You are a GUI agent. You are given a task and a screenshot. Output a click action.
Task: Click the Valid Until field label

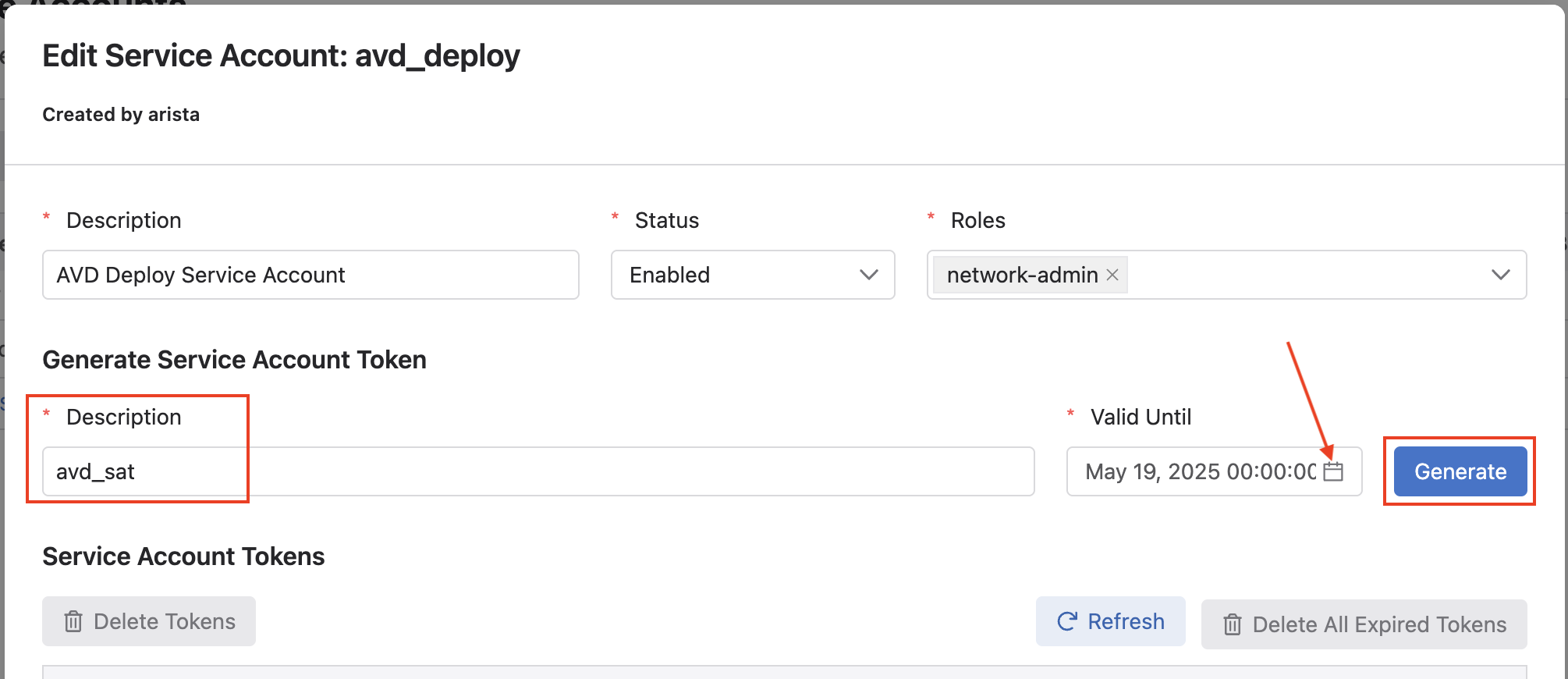click(x=1141, y=417)
